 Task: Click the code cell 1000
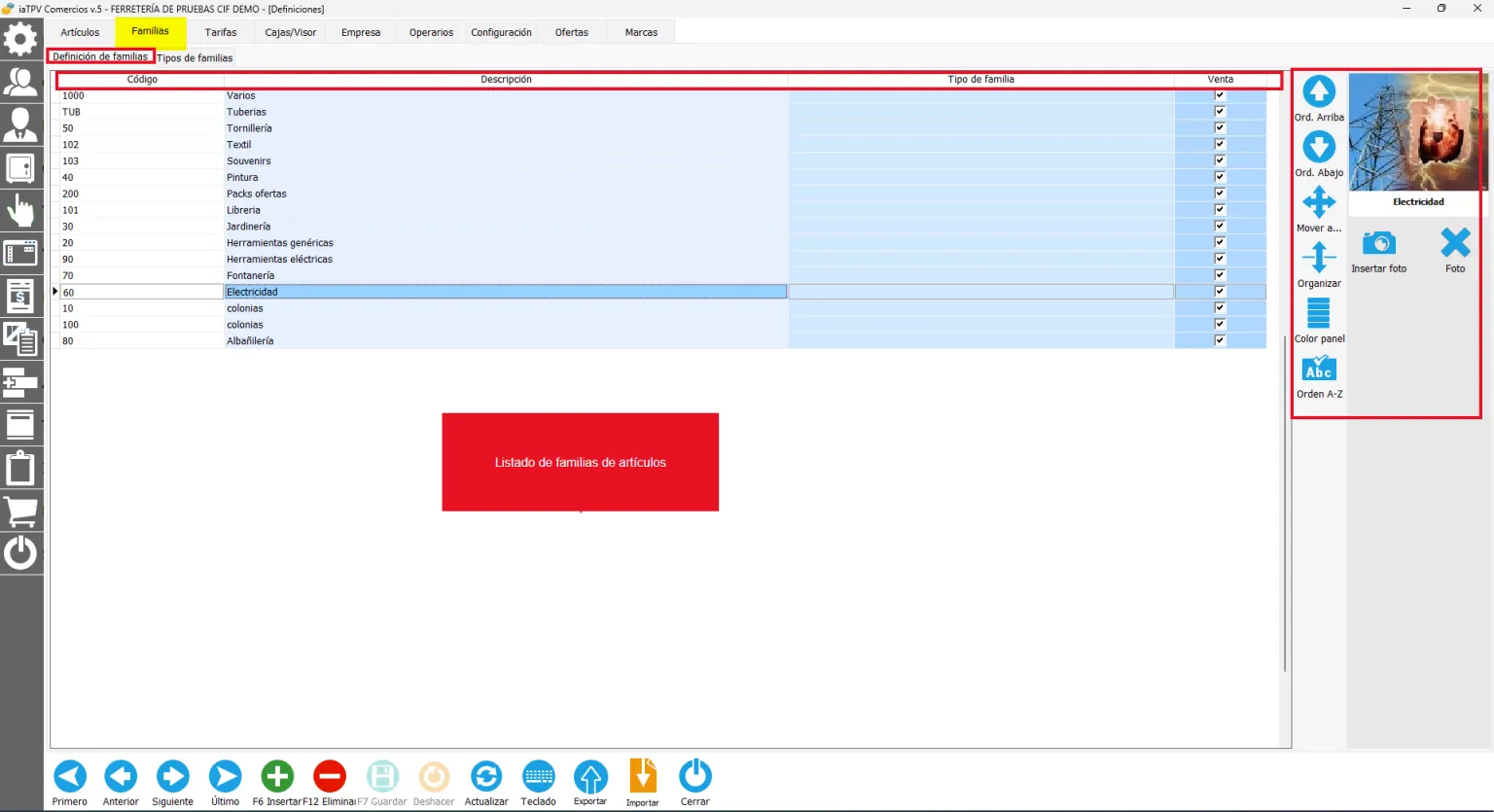pyautogui.click(x=142, y=95)
